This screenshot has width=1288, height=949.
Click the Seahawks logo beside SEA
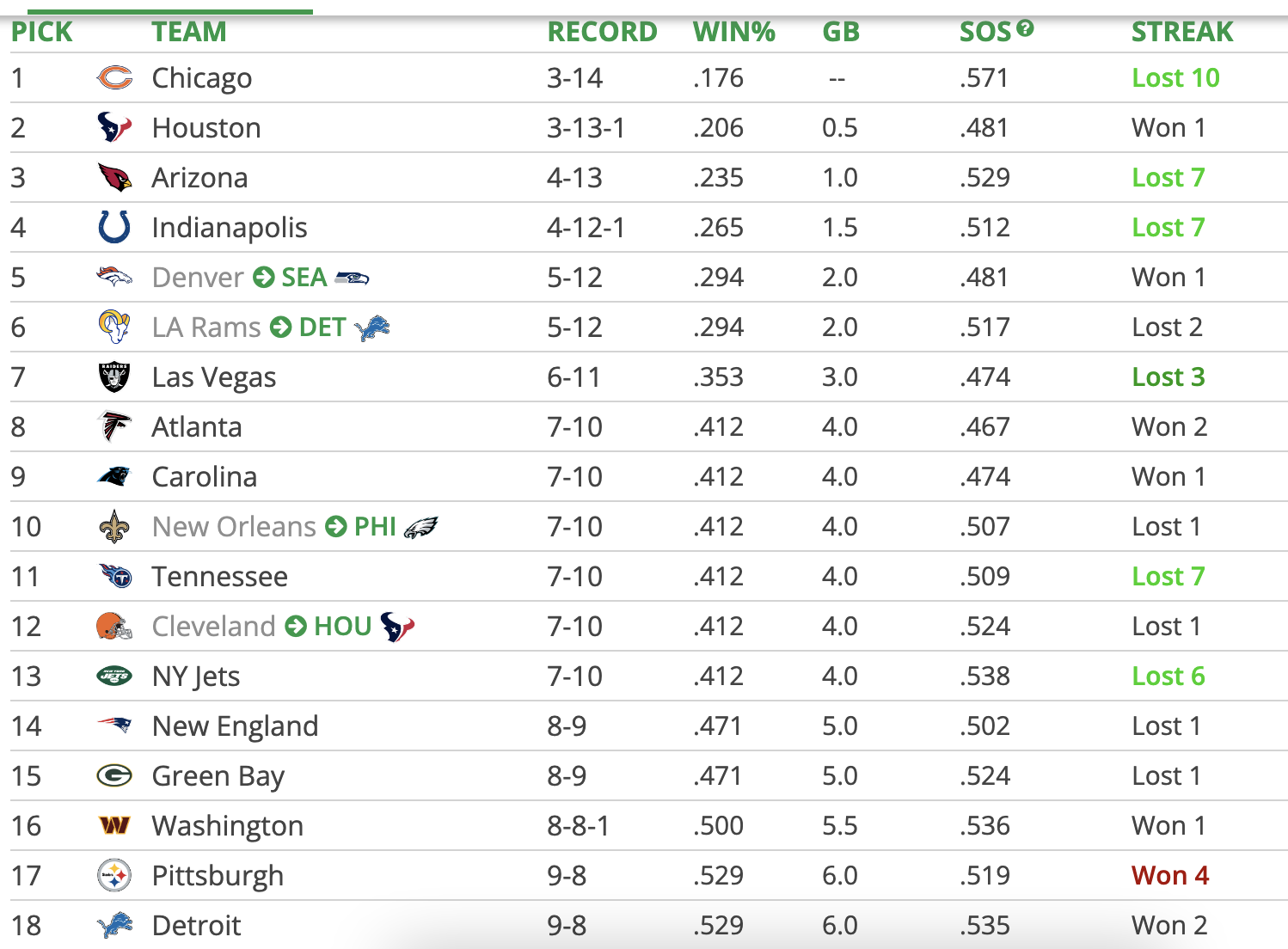pos(352,278)
